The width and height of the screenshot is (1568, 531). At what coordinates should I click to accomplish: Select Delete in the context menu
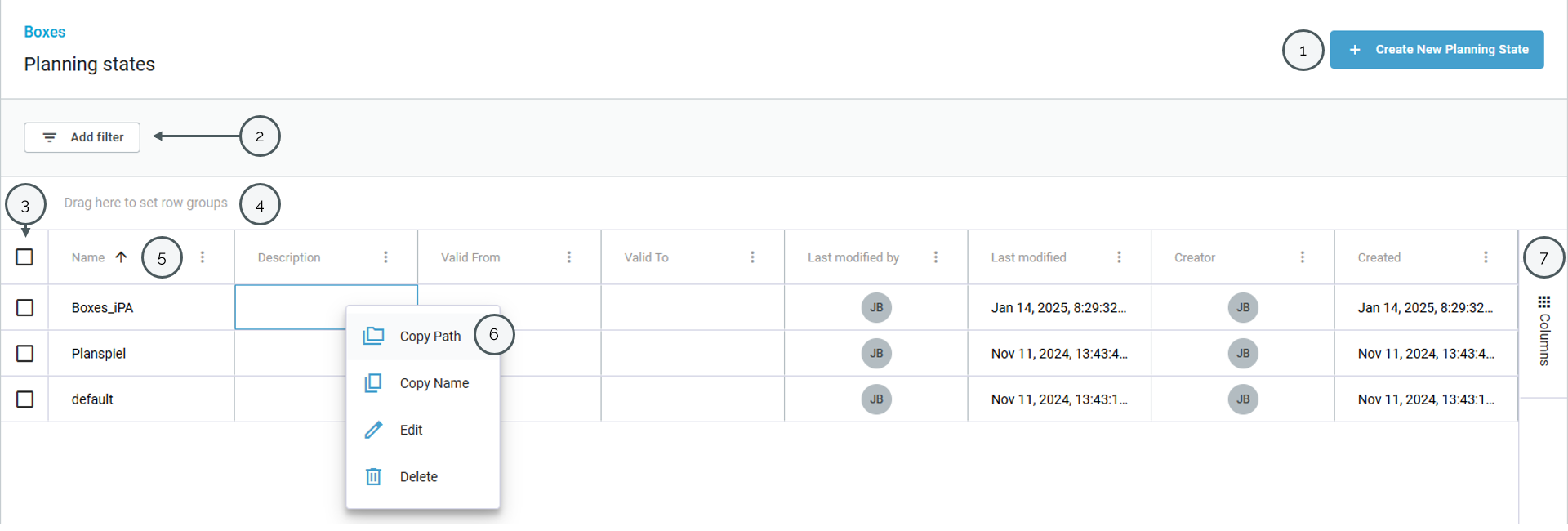(418, 477)
